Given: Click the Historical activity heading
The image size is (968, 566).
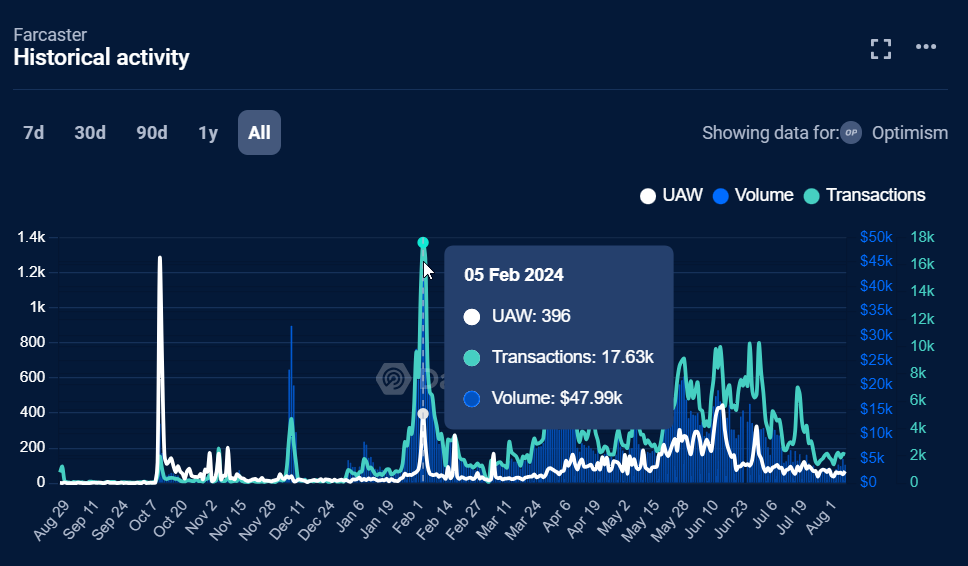Looking at the screenshot, I should point(101,57).
